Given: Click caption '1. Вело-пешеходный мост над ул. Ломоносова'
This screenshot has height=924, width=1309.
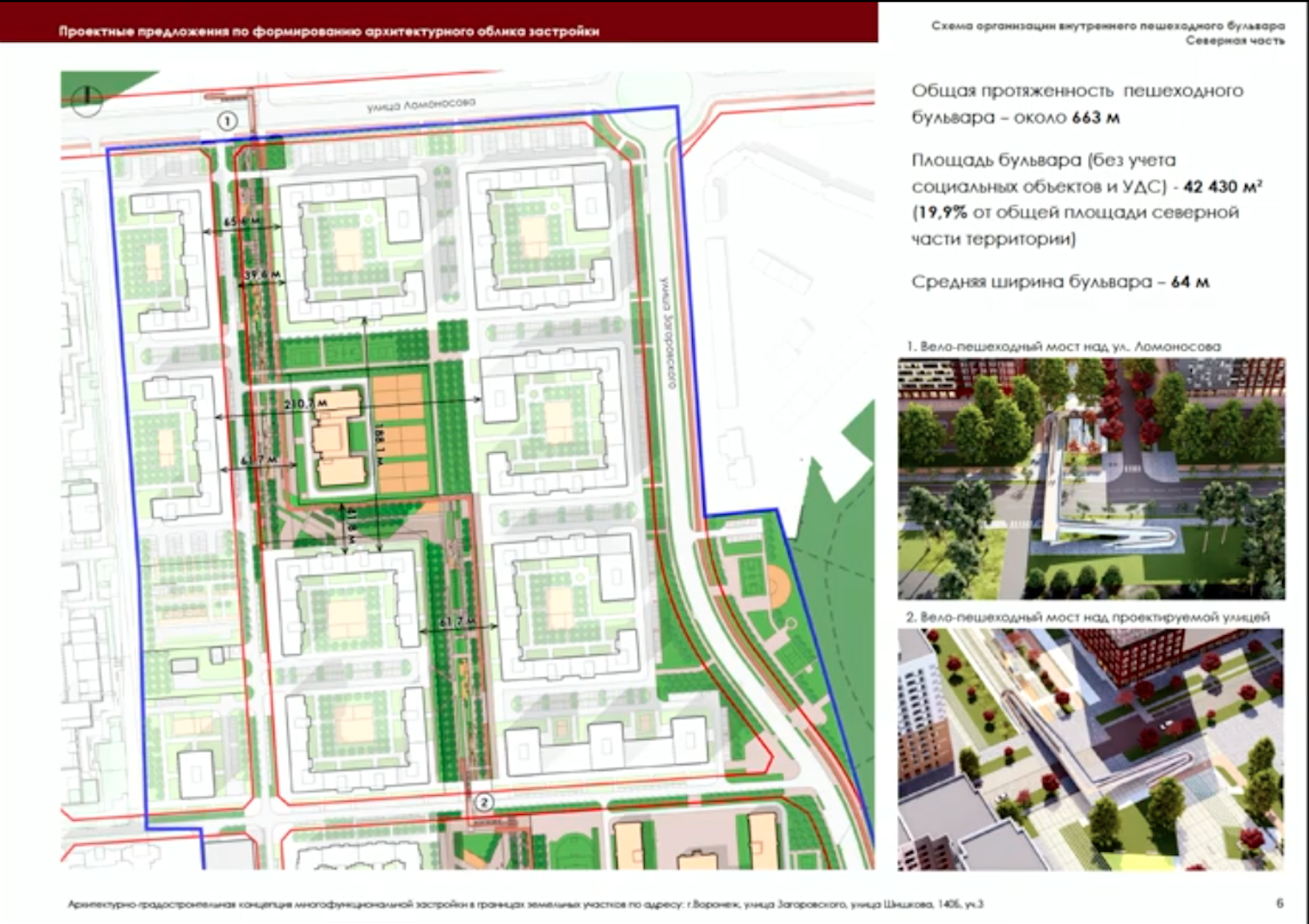Looking at the screenshot, I should coord(1063,346).
